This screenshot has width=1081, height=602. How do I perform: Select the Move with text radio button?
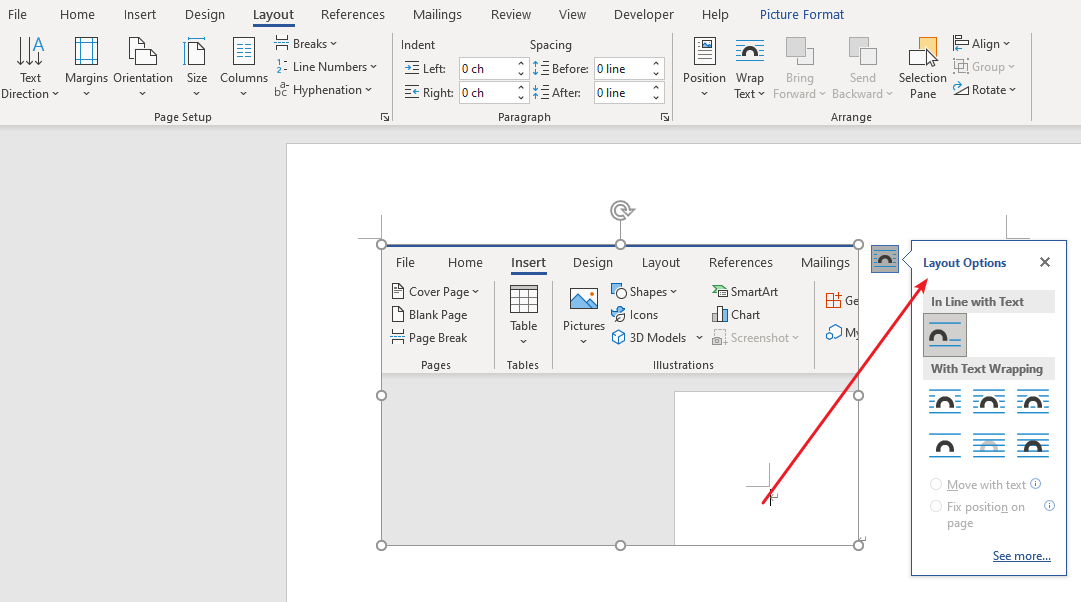click(936, 484)
